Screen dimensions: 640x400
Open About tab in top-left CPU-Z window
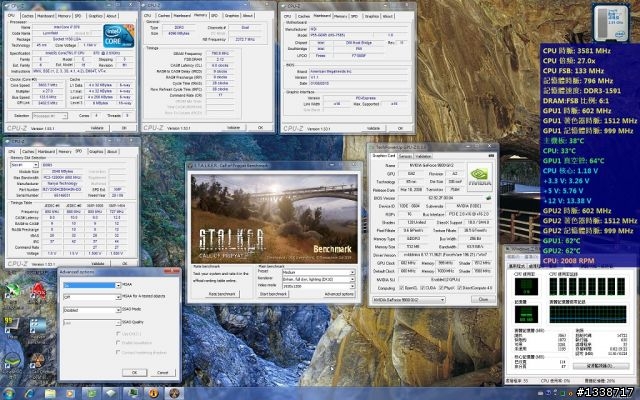pos(111,16)
